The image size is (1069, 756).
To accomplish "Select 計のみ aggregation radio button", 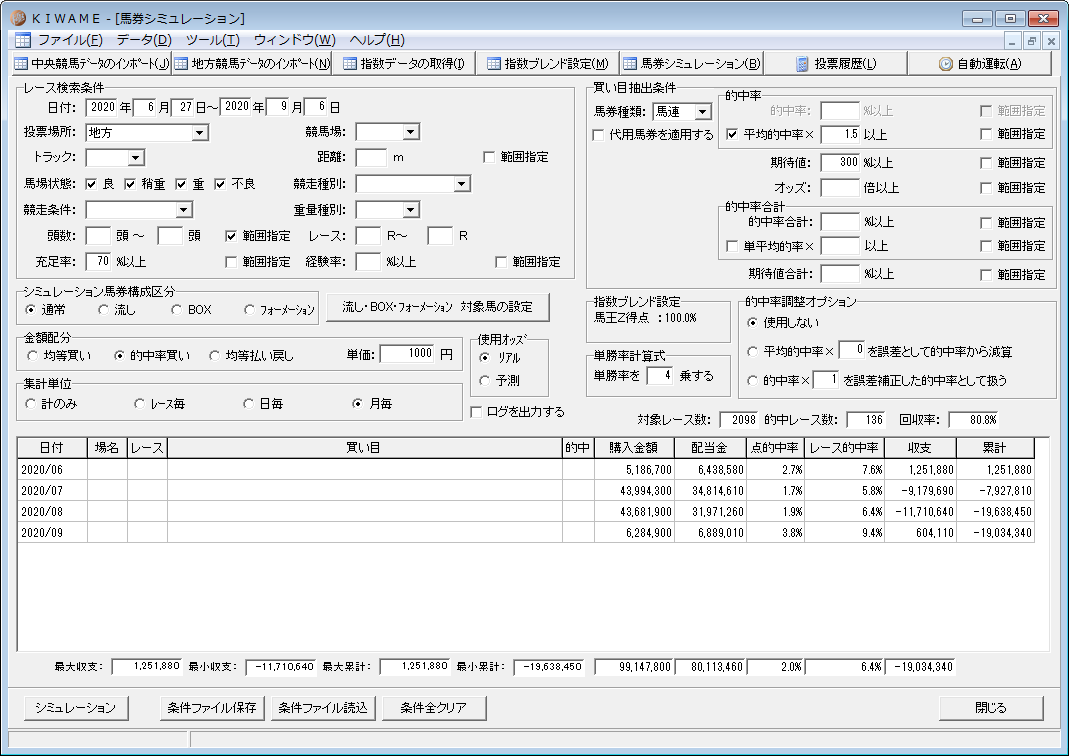I will coord(30,404).
